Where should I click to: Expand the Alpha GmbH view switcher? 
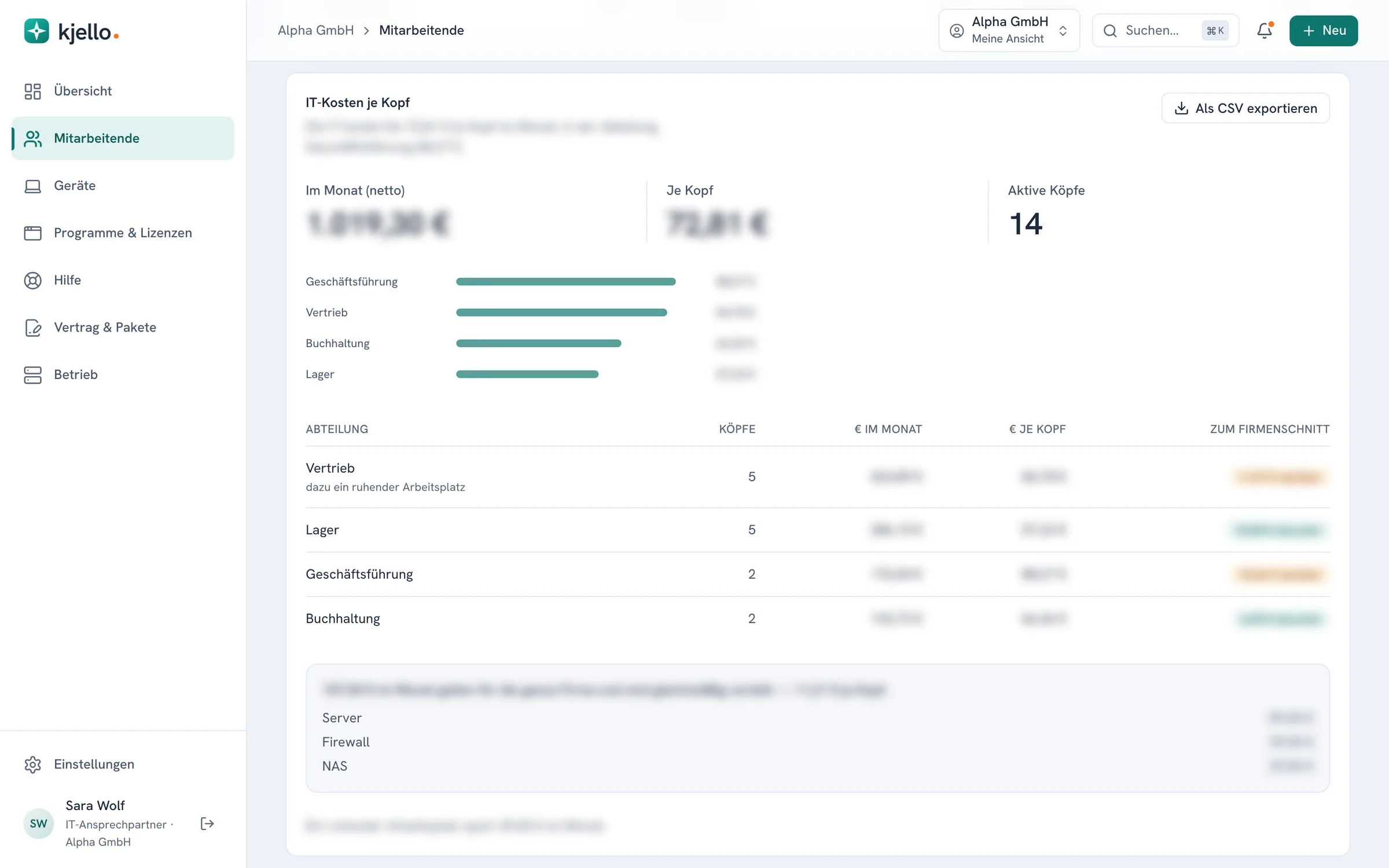point(1009,30)
